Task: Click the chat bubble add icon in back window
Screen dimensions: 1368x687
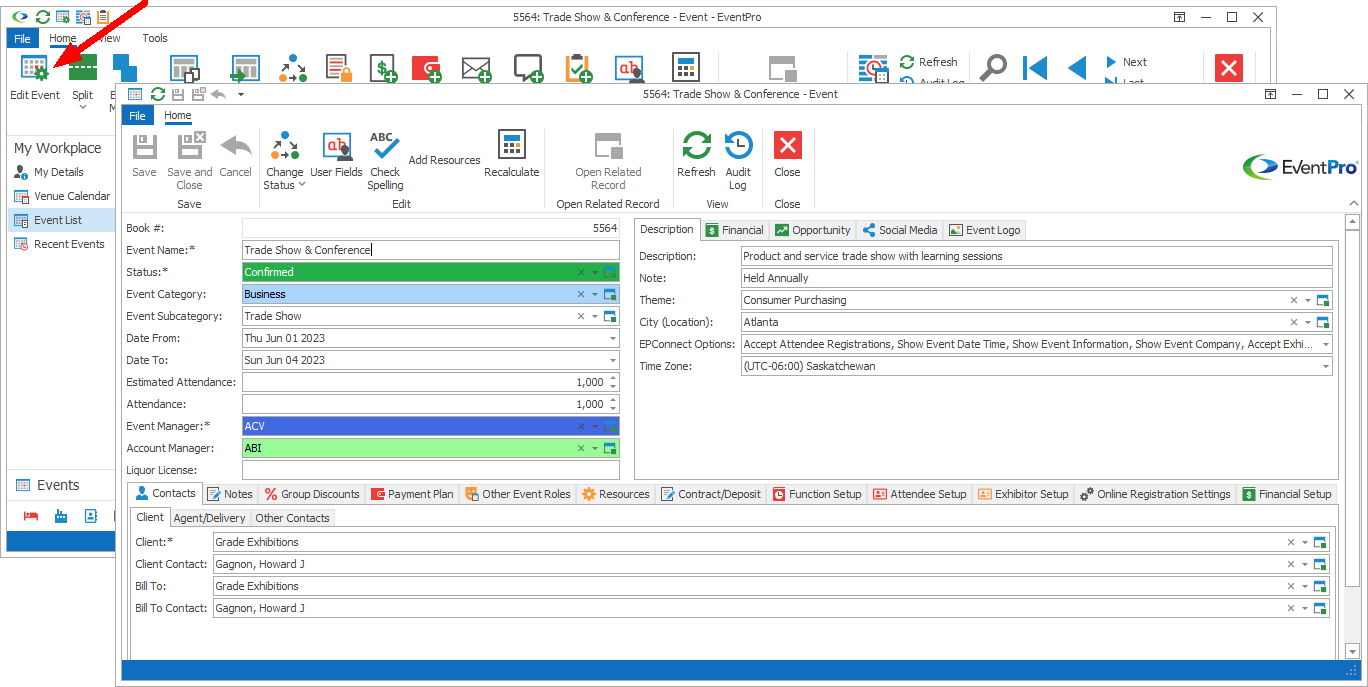Action: coord(528,68)
